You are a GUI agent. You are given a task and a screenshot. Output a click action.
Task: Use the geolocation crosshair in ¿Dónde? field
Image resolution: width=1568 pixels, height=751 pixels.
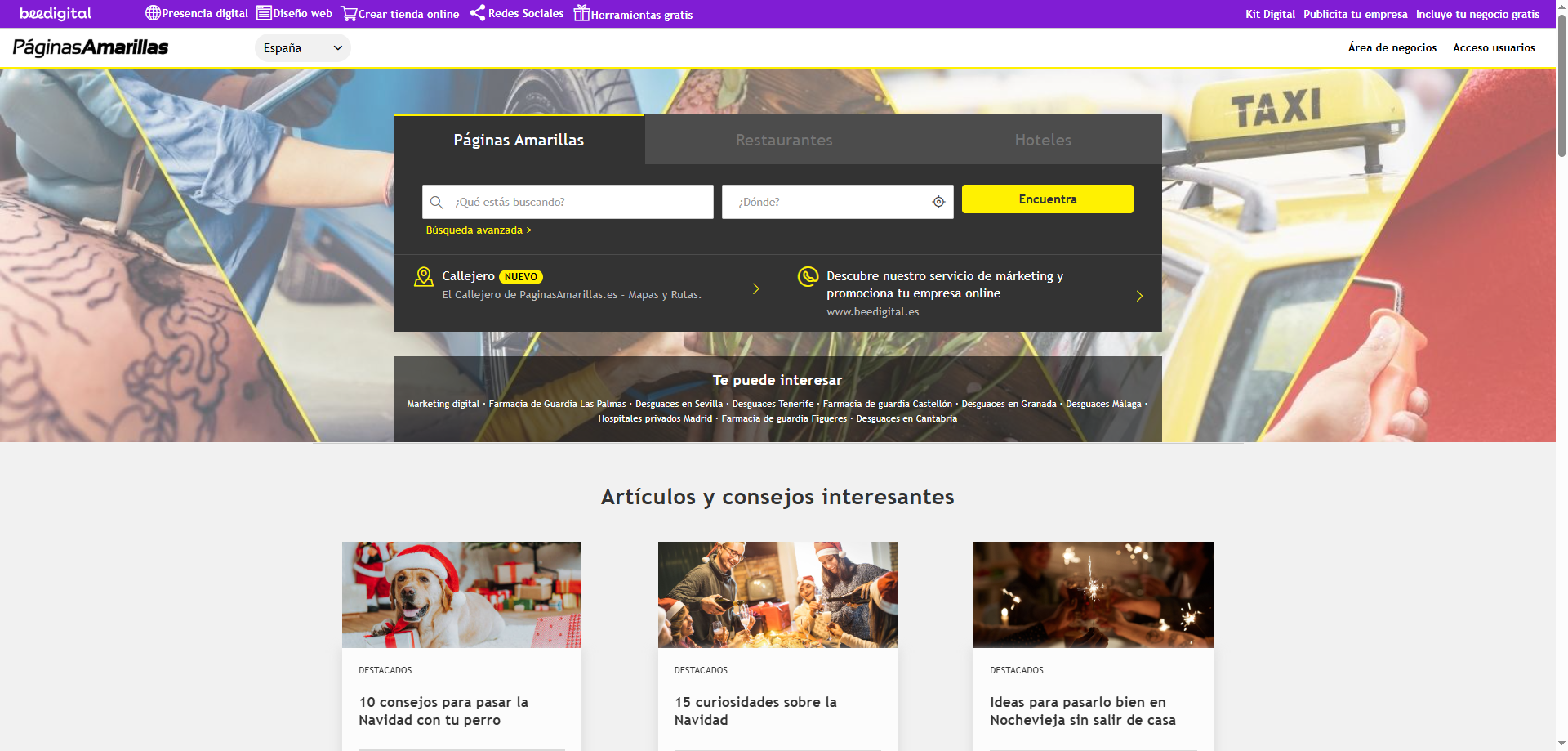pyautogui.click(x=938, y=202)
